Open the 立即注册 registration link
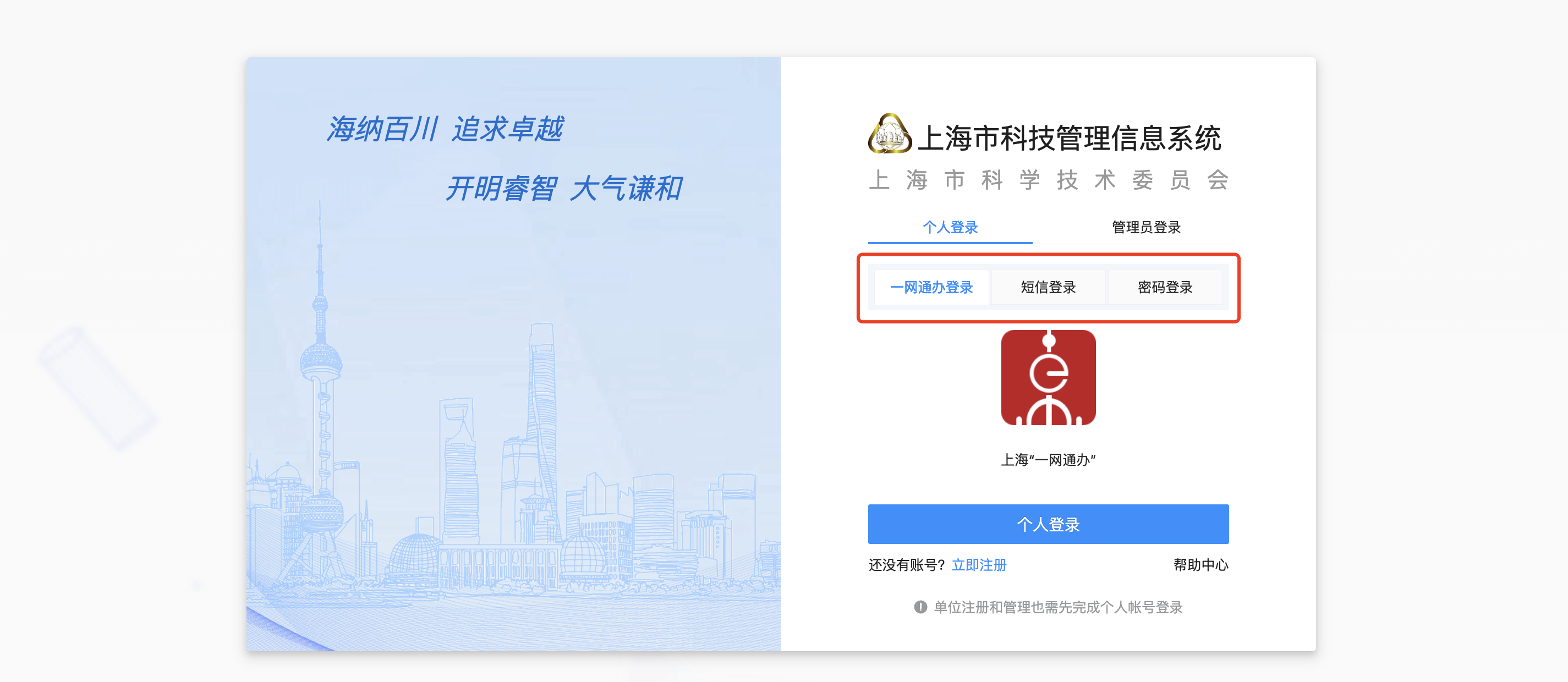1568x682 pixels. click(979, 565)
